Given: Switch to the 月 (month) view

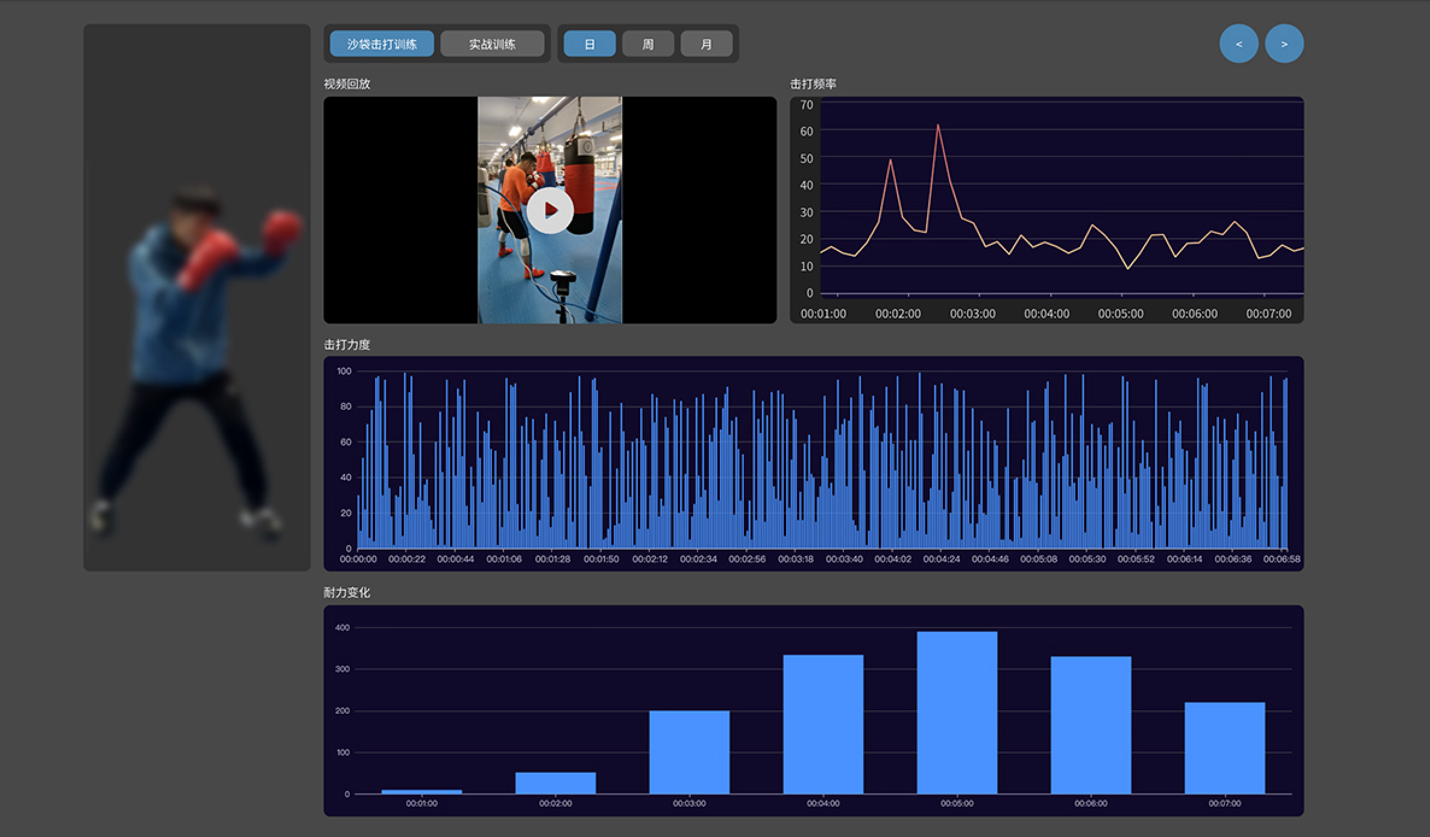Looking at the screenshot, I should pyautogui.click(x=706, y=44).
